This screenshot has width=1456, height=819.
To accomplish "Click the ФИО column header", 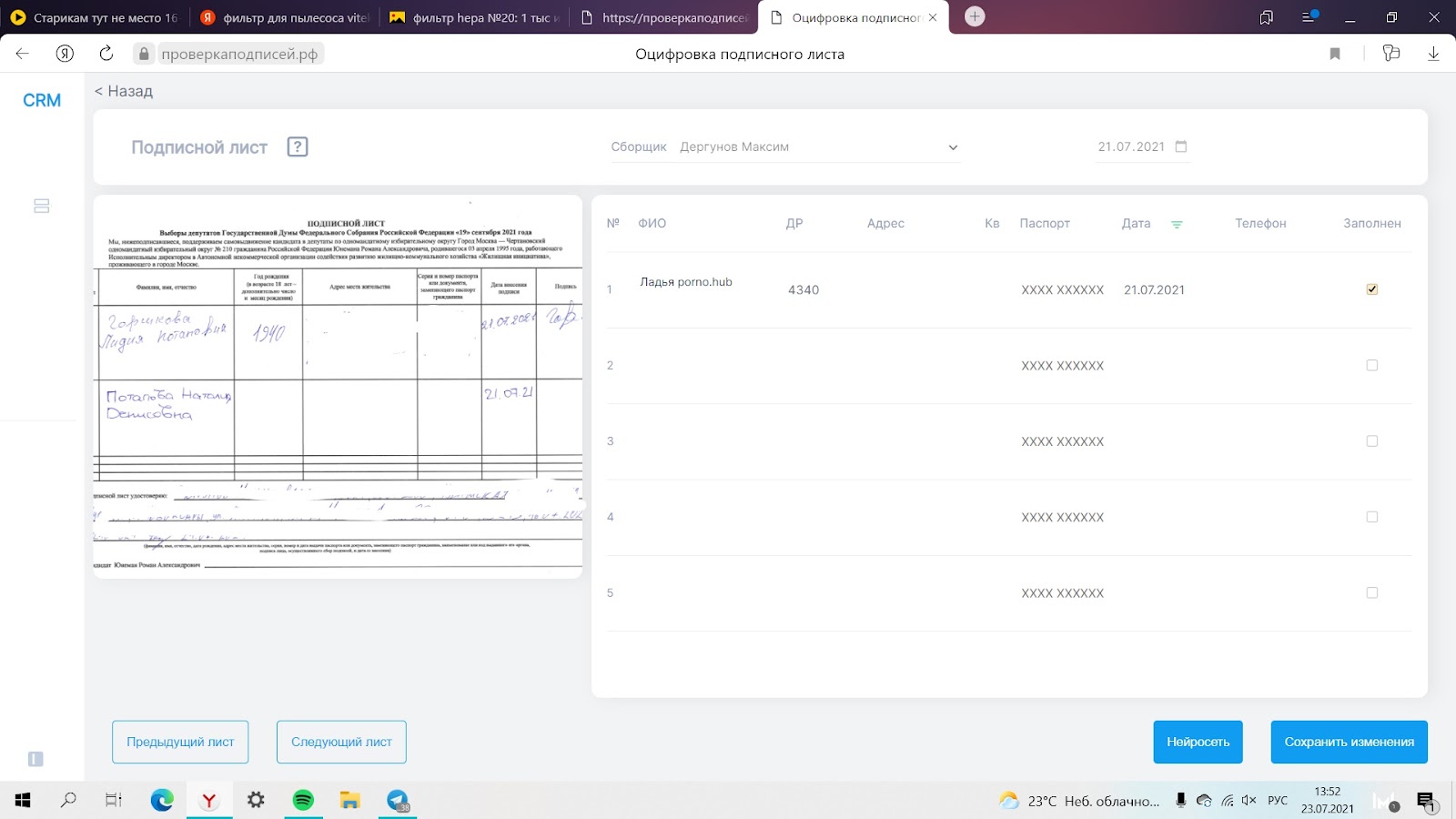I will pyautogui.click(x=652, y=223).
